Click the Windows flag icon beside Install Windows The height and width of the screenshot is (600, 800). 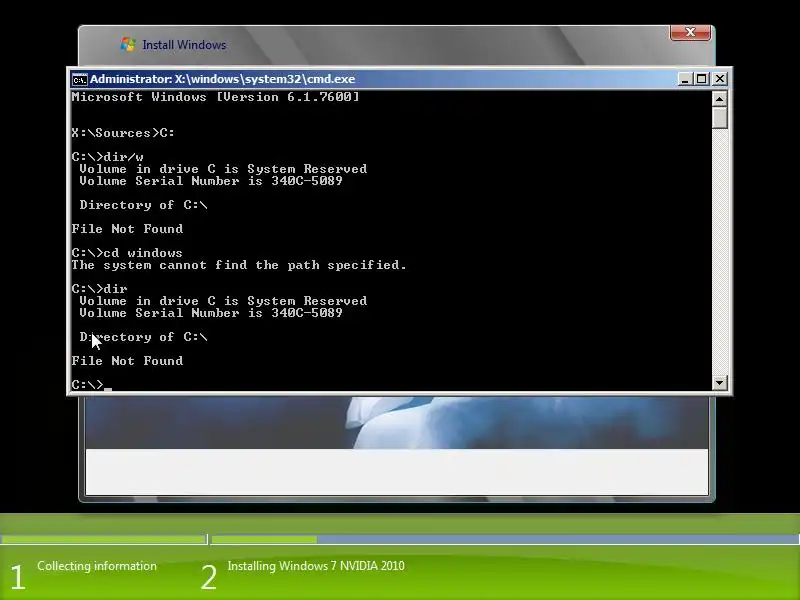pos(128,44)
